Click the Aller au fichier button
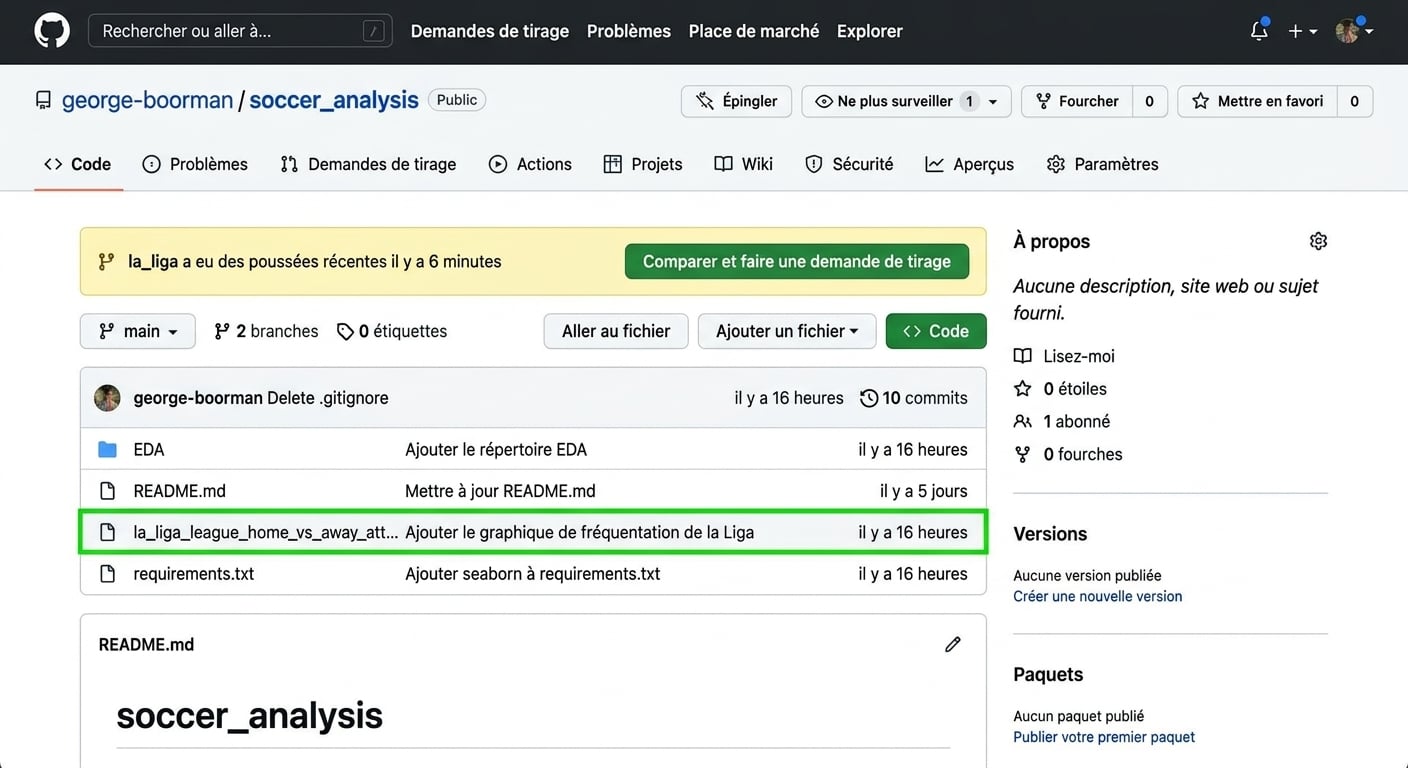This screenshot has height=768, width=1408. tap(616, 331)
